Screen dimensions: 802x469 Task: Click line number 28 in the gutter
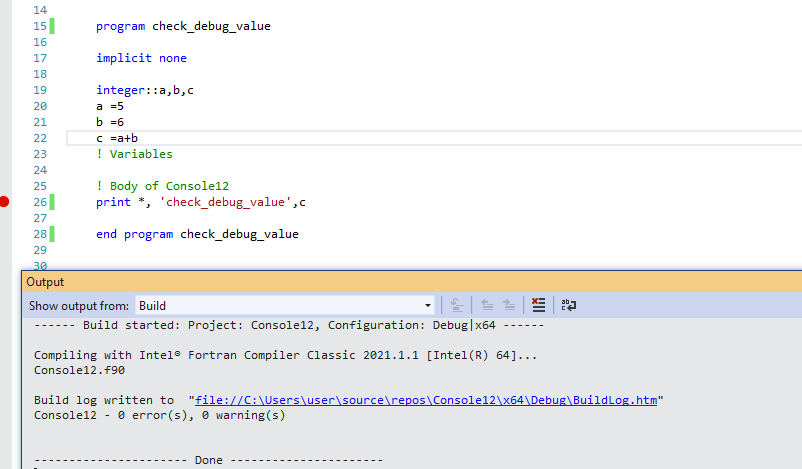(40, 234)
